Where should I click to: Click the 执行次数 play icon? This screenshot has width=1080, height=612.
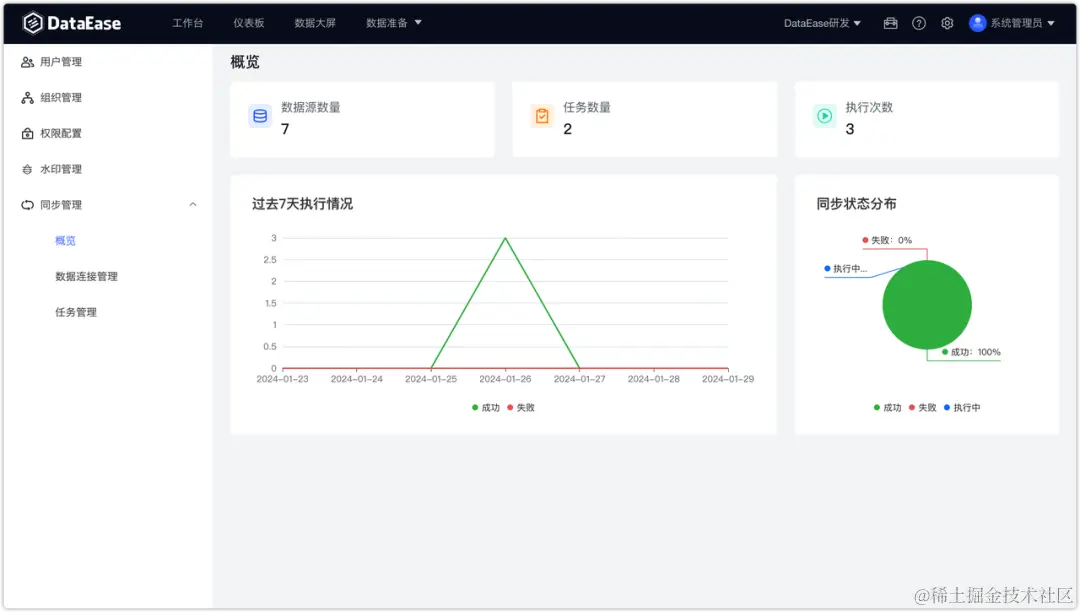[824, 116]
